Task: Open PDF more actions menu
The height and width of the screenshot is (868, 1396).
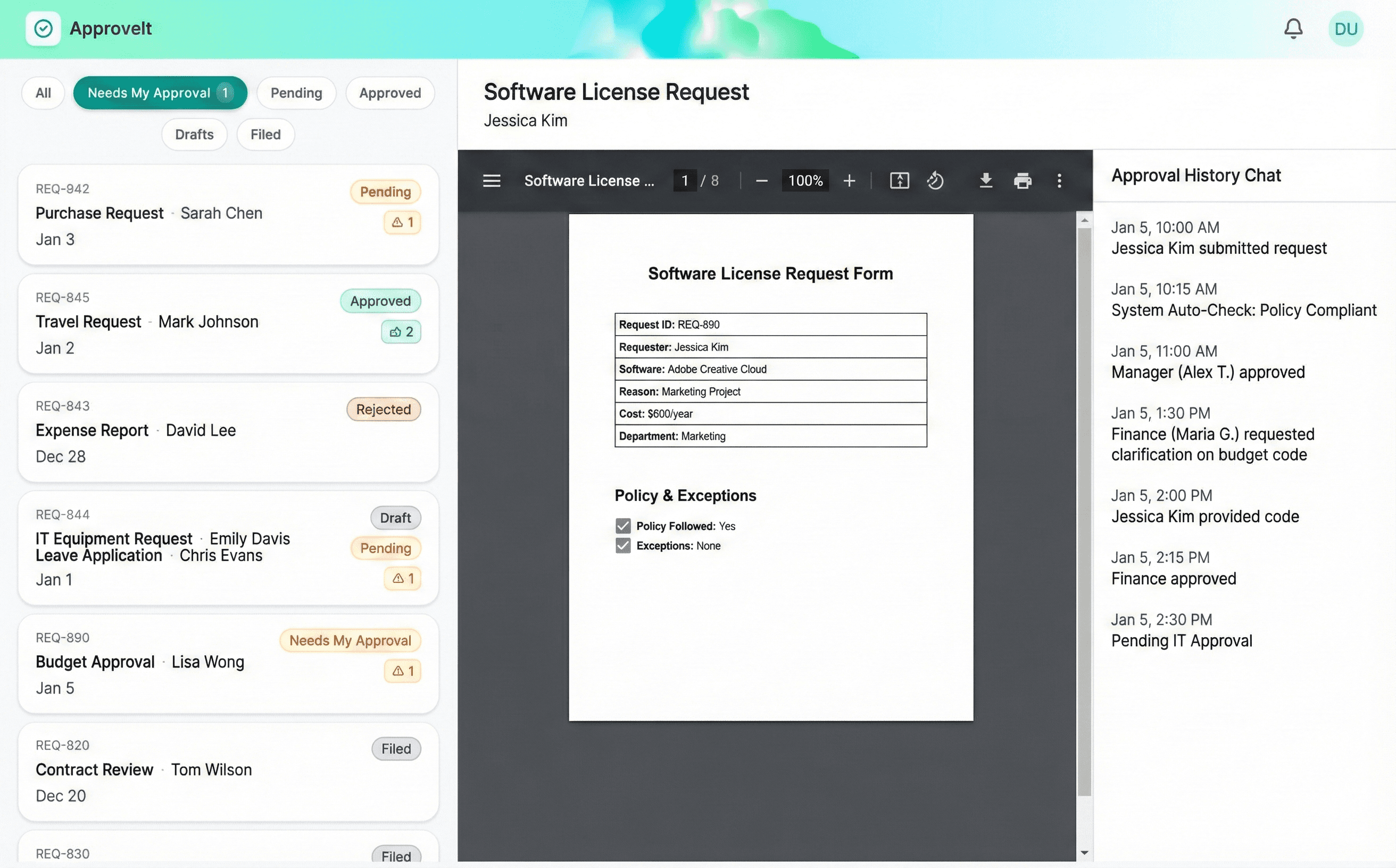Action: click(1059, 181)
